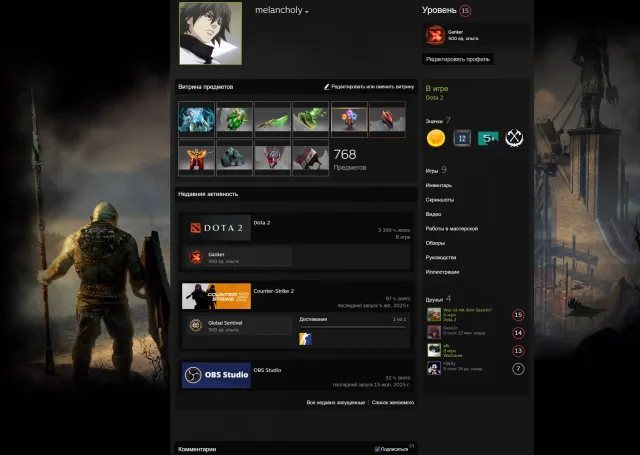Click the Counter-Strike 2 title link
The width and height of the screenshot is (640, 455).
coord(273,291)
